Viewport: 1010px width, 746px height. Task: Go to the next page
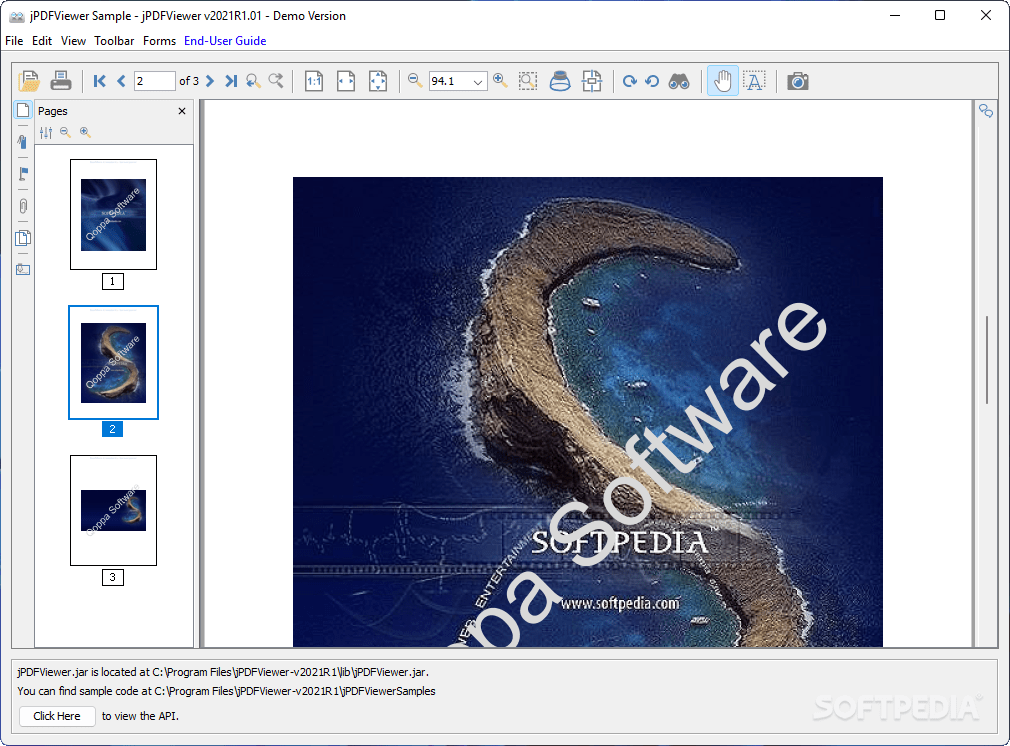click(x=210, y=81)
